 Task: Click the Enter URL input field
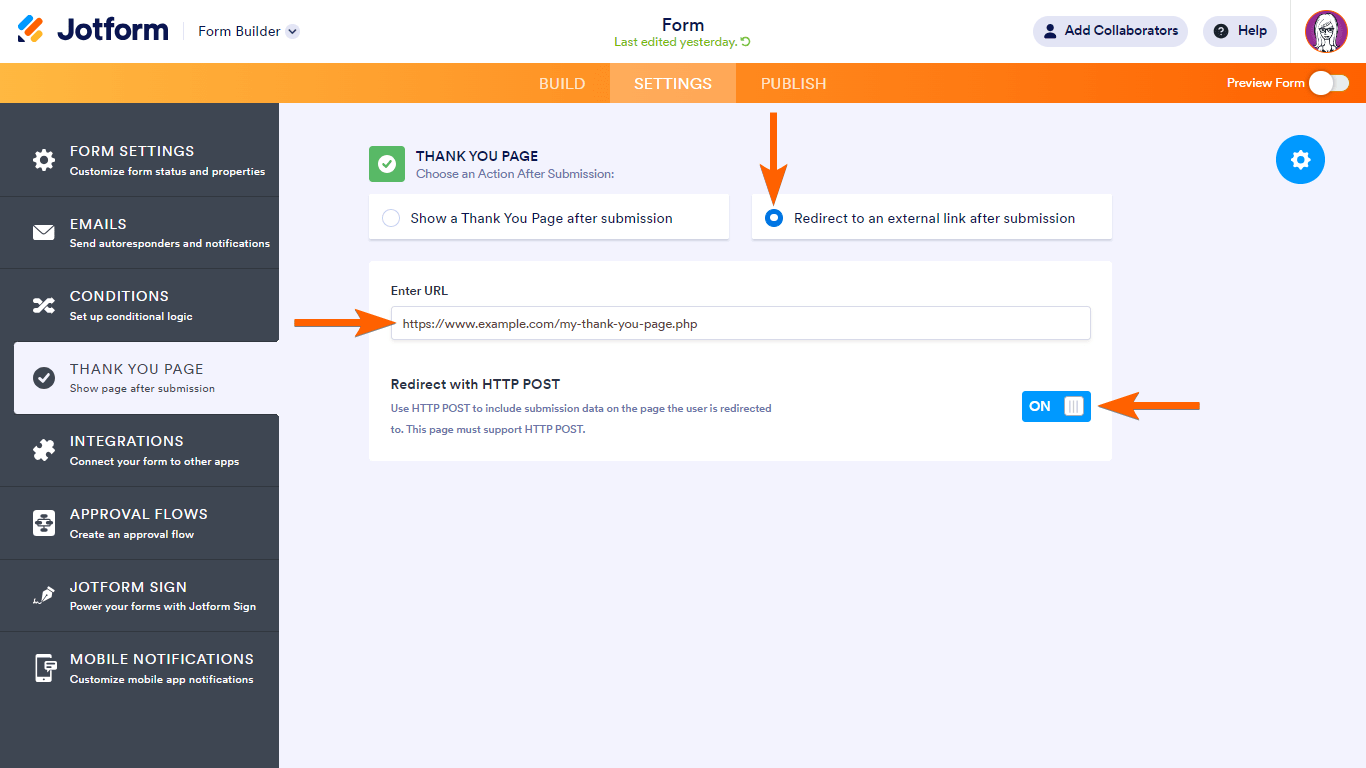pyautogui.click(x=740, y=324)
